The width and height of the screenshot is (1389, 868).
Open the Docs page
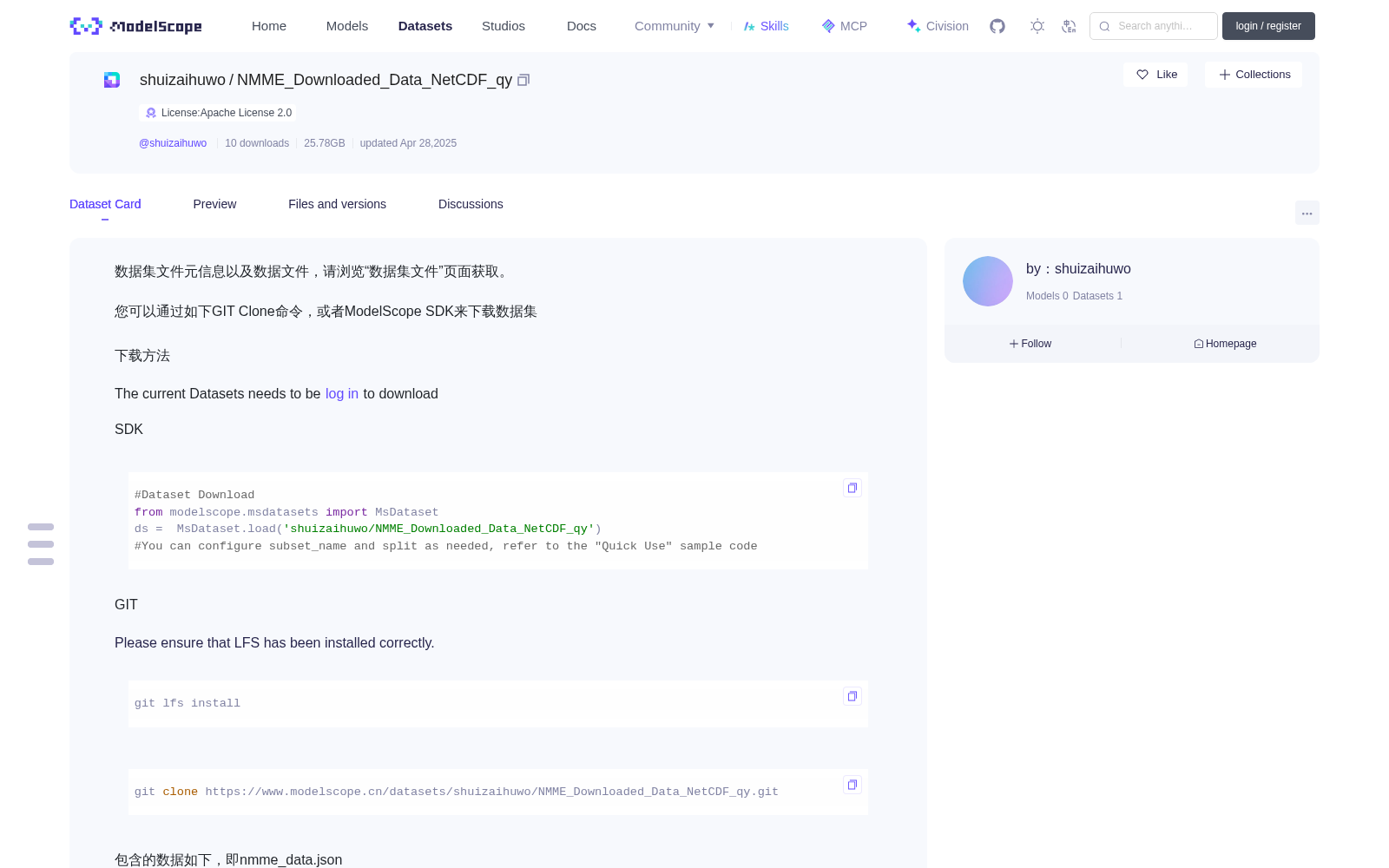click(582, 26)
